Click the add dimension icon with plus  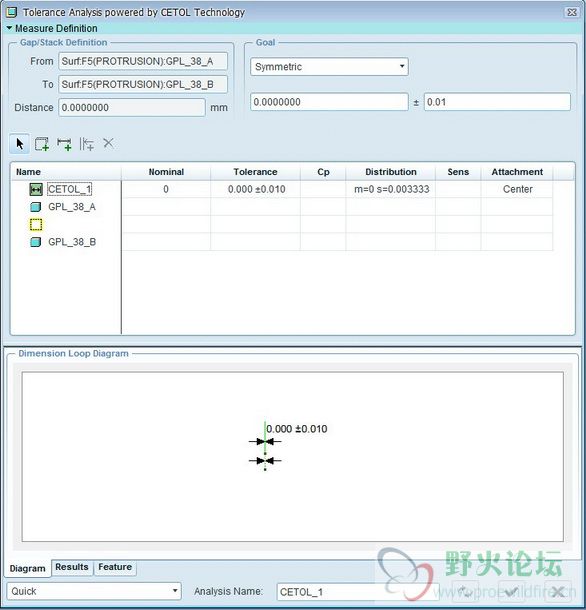(x=64, y=144)
